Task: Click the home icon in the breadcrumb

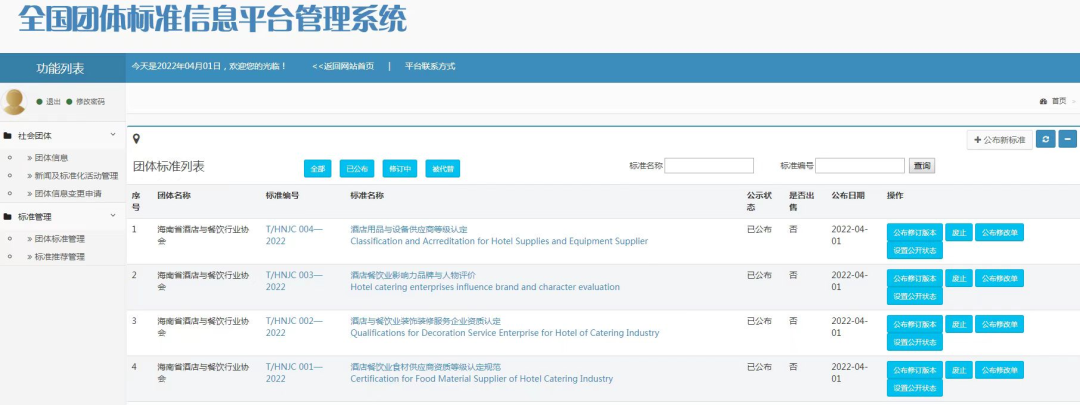Action: (x=1043, y=101)
